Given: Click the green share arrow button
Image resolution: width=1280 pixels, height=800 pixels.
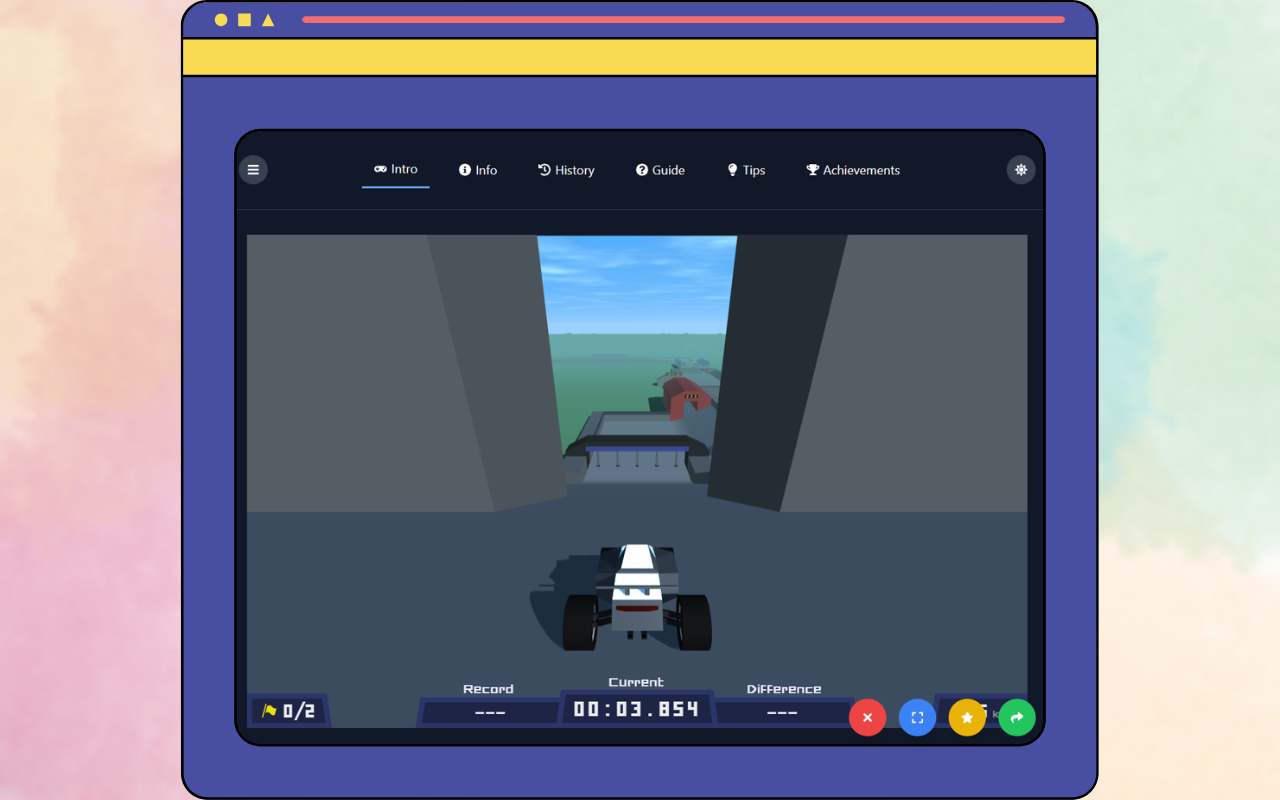Looking at the screenshot, I should (1017, 717).
